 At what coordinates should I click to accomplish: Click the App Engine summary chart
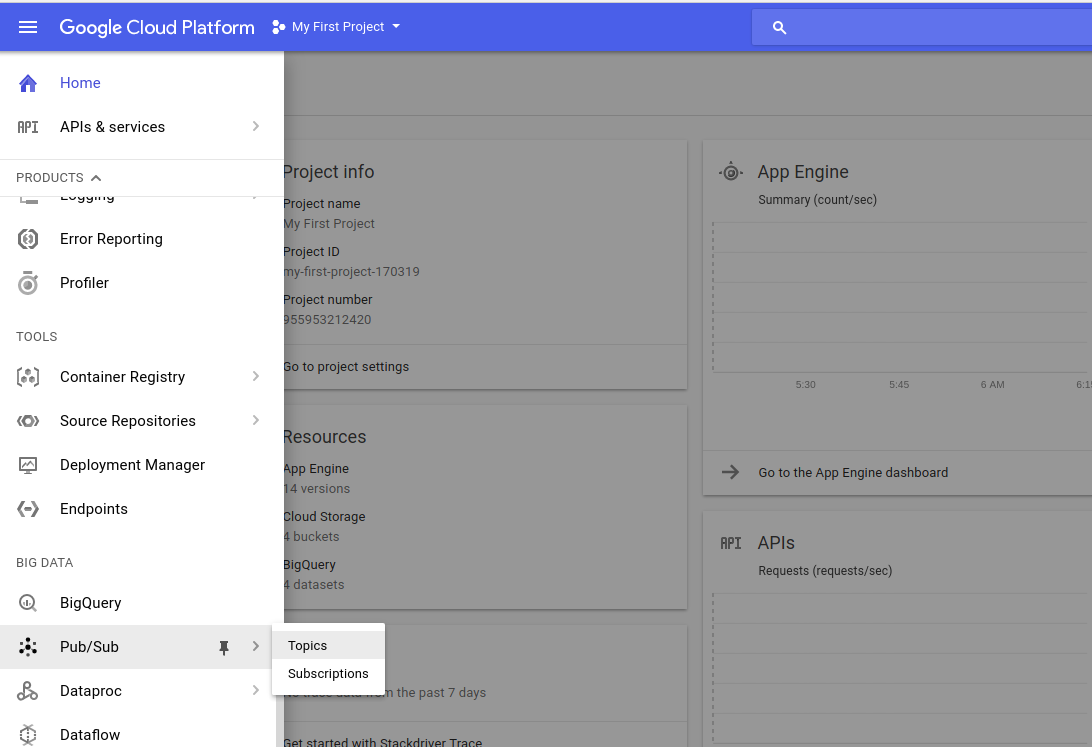902,298
